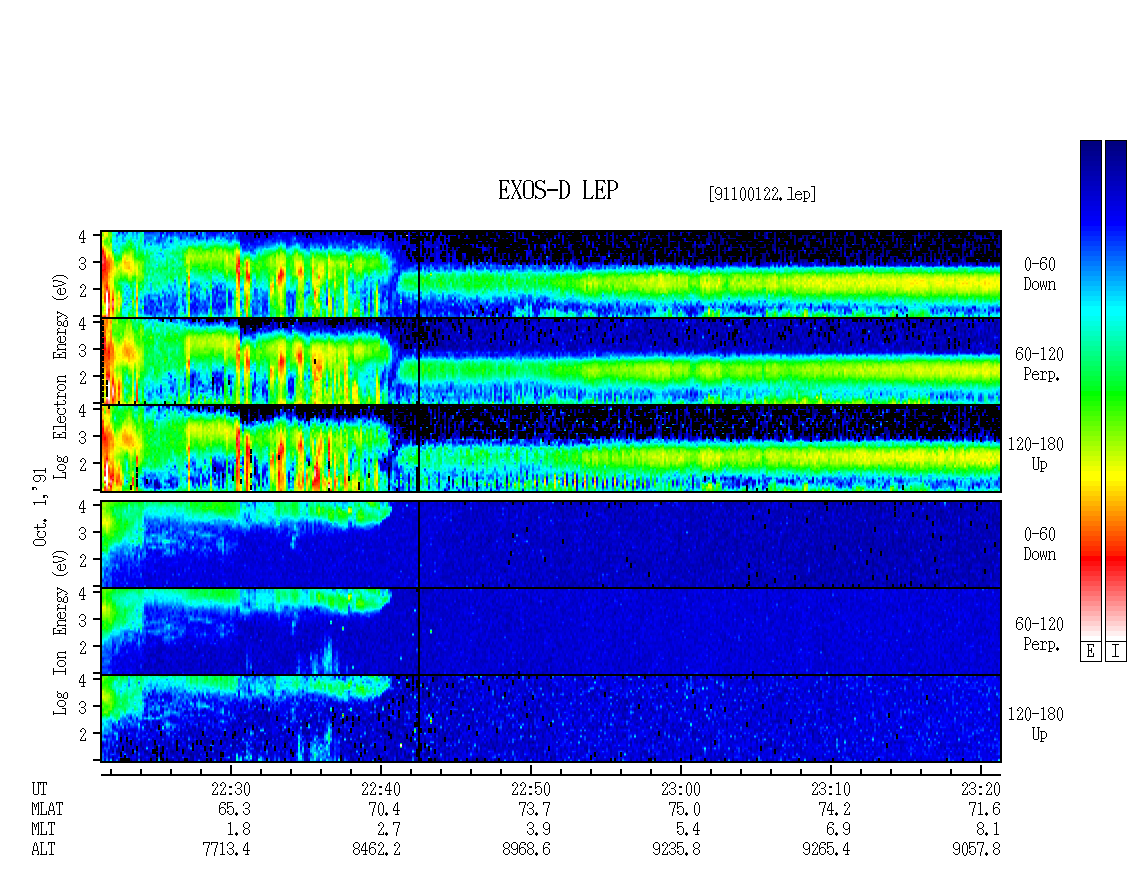Click the 23:20 time tick label
Viewport: 1130px width, 875px height.
980,789
